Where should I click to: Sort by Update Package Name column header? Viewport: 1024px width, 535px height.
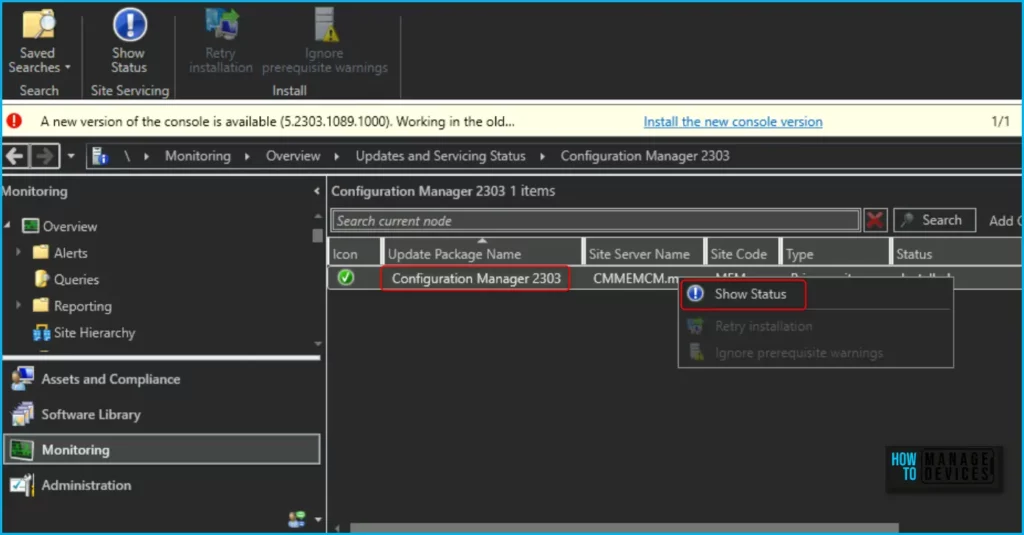482,254
